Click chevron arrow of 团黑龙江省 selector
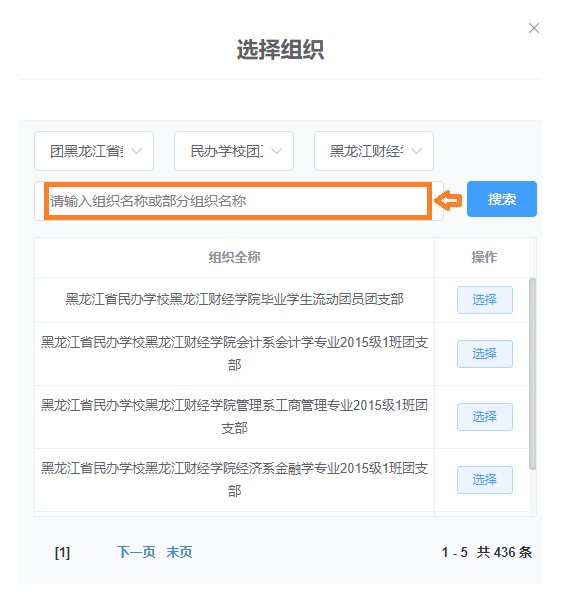The image size is (562, 610). [137, 151]
